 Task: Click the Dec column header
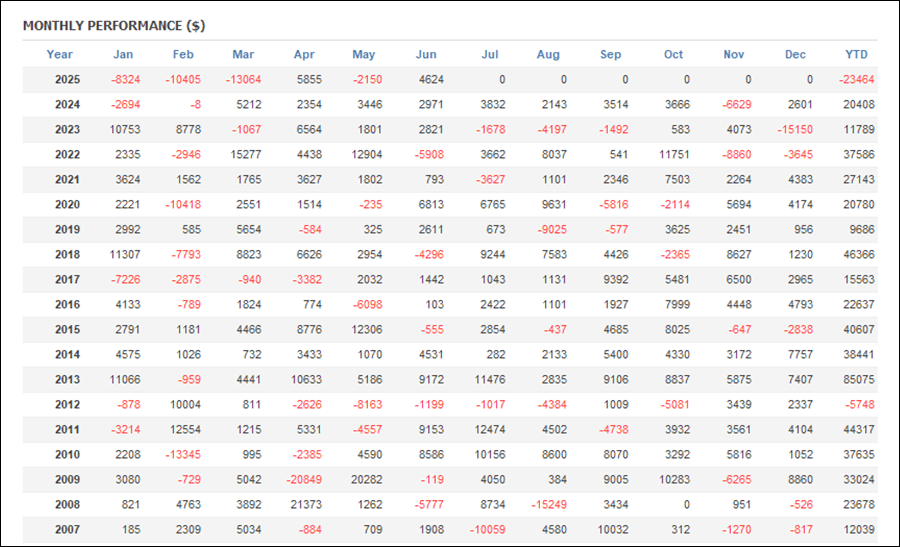(x=795, y=55)
